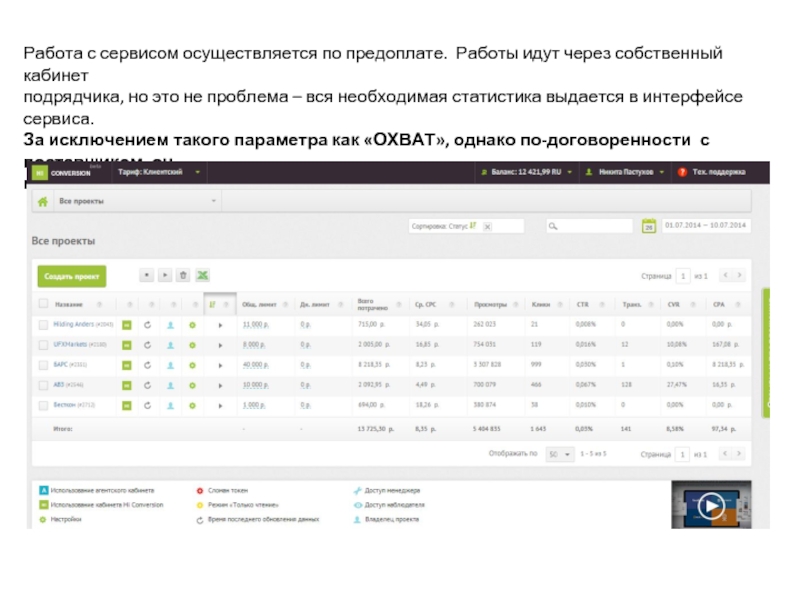Click the play button in projects toolbar
The image size is (800, 600).
click(165, 275)
